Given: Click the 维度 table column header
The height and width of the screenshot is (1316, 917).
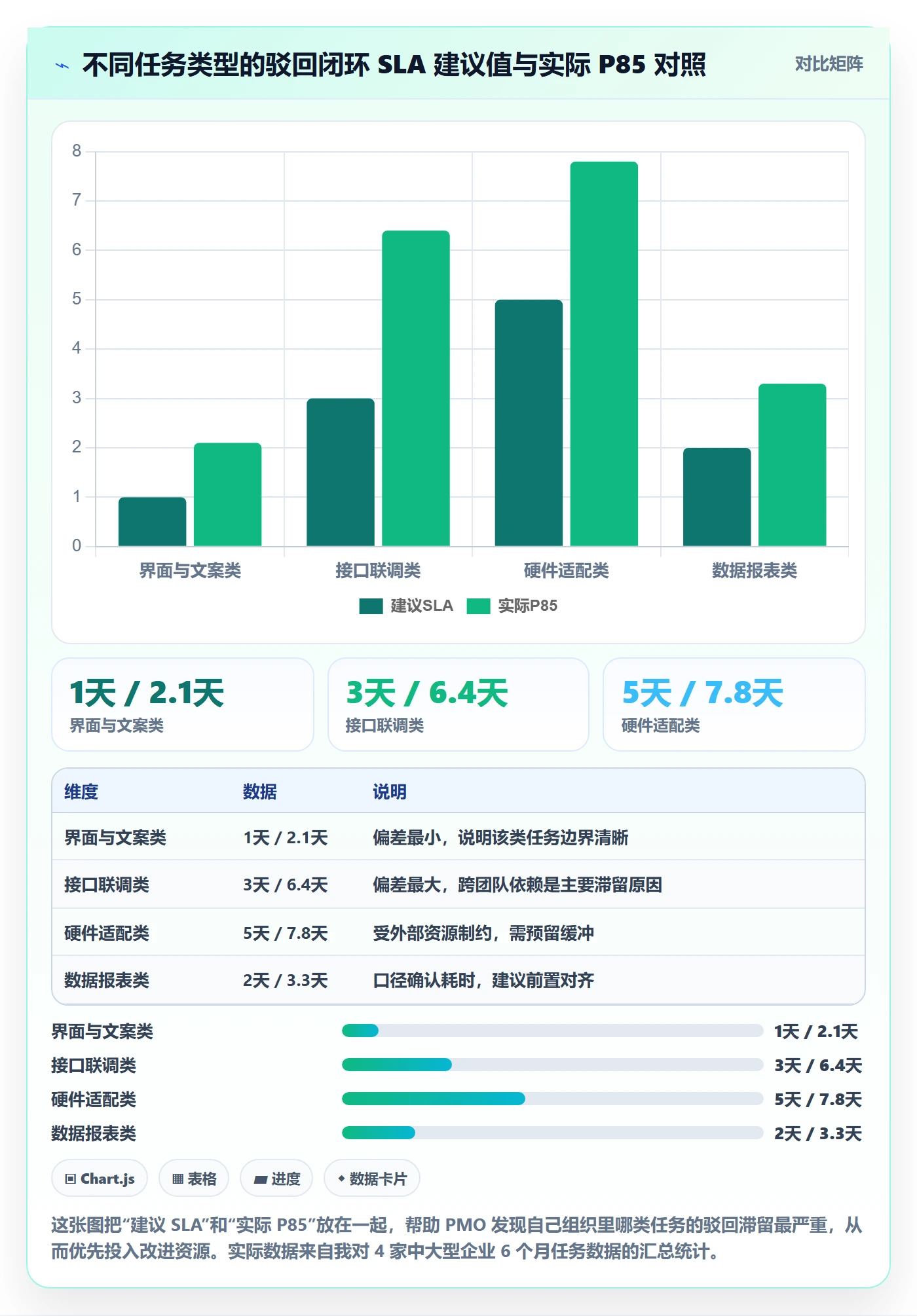Looking at the screenshot, I should coord(81,792).
